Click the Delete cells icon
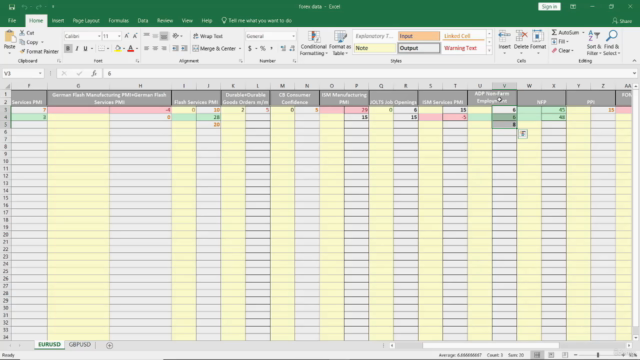The height and width of the screenshot is (360, 640). [521, 37]
